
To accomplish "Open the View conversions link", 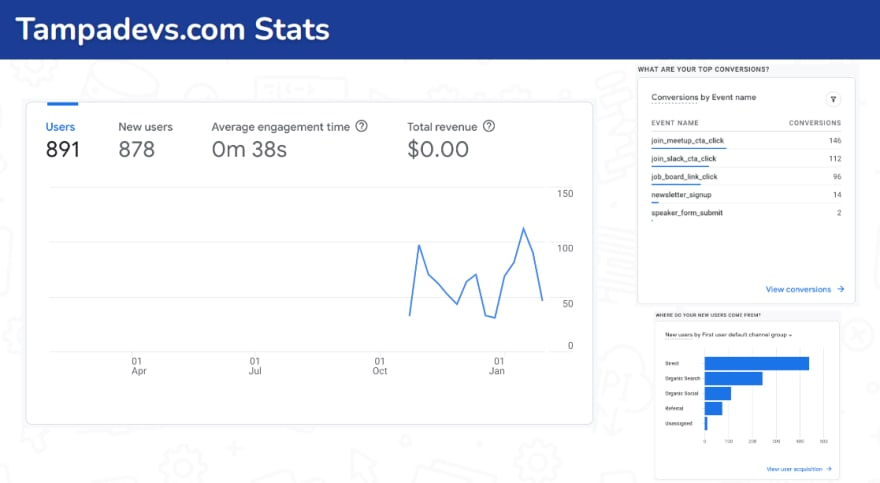I will [798, 289].
